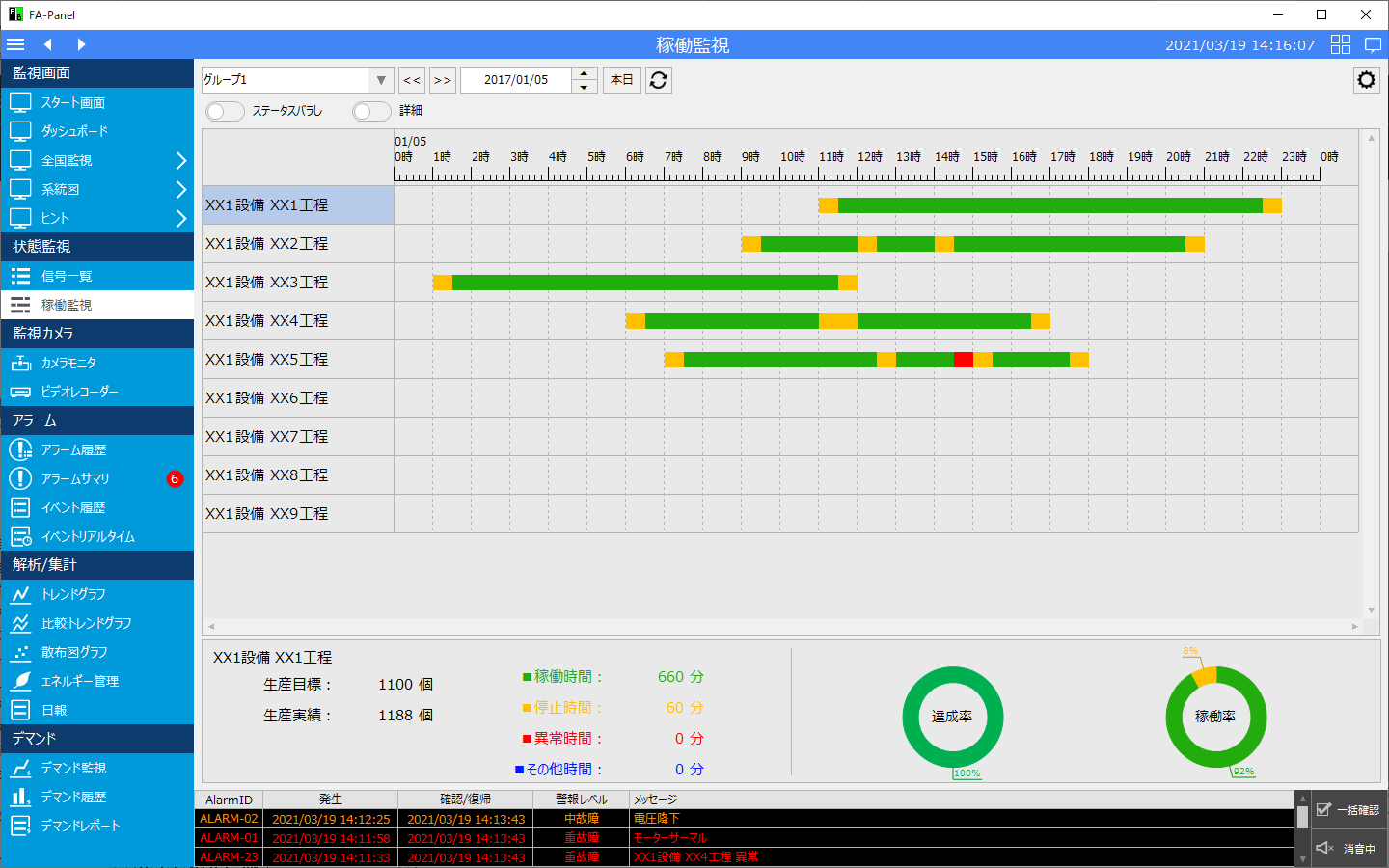Toggle the ステータスバラし switch
Image resolution: width=1389 pixels, height=868 pixels.
[225, 111]
